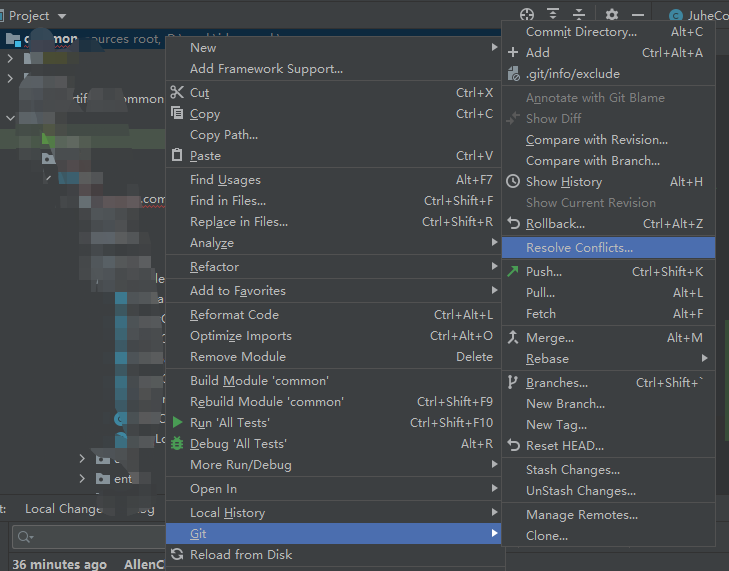This screenshot has width=729, height=571.
Task: Expand the New submenu arrow
Action: point(494,47)
